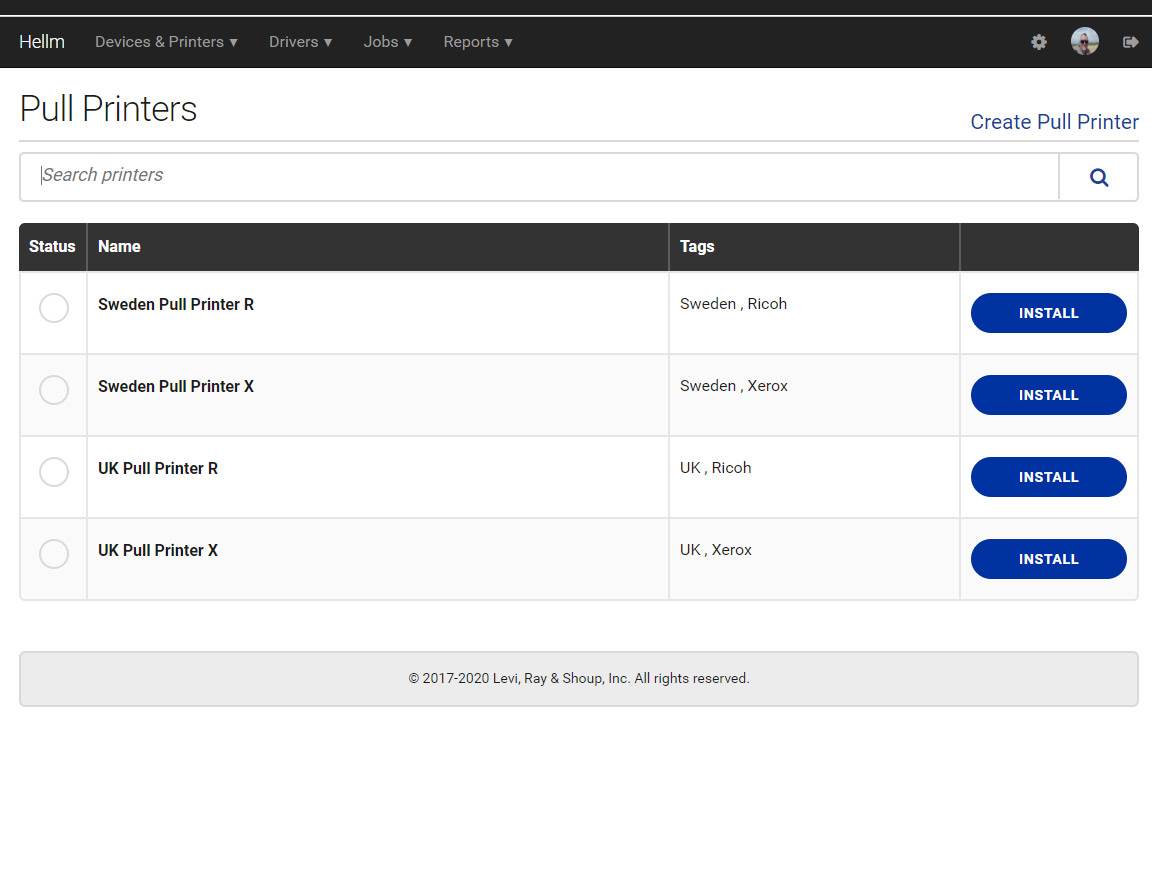The width and height of the screenshot is (1152, 896).
Task: Open the Jobs dropdown menu
Action: (387, 42)
